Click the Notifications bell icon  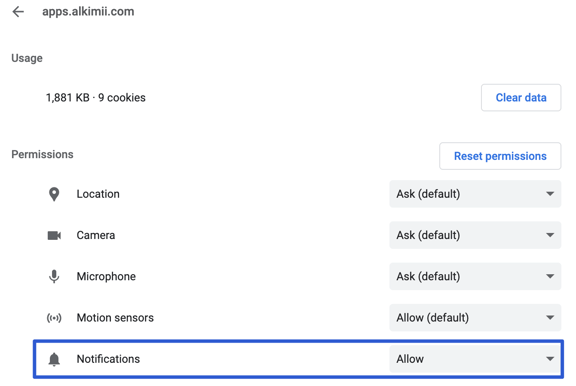[54, 359]
